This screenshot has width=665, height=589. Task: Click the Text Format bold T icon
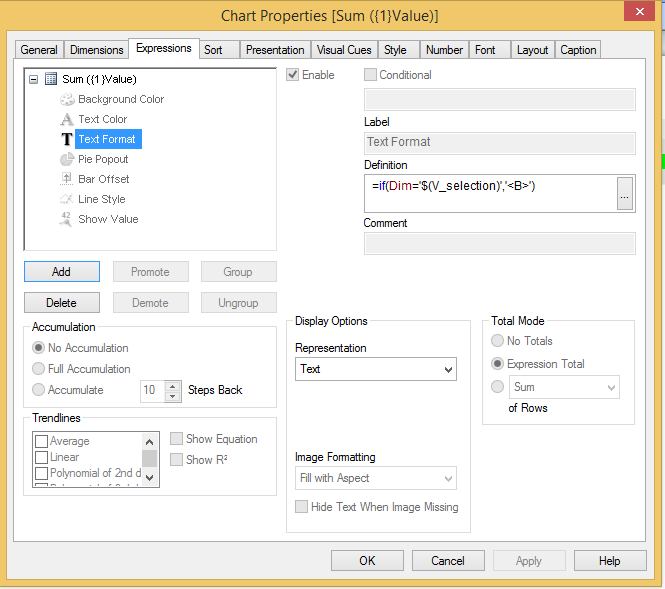[x=67, y=139]
